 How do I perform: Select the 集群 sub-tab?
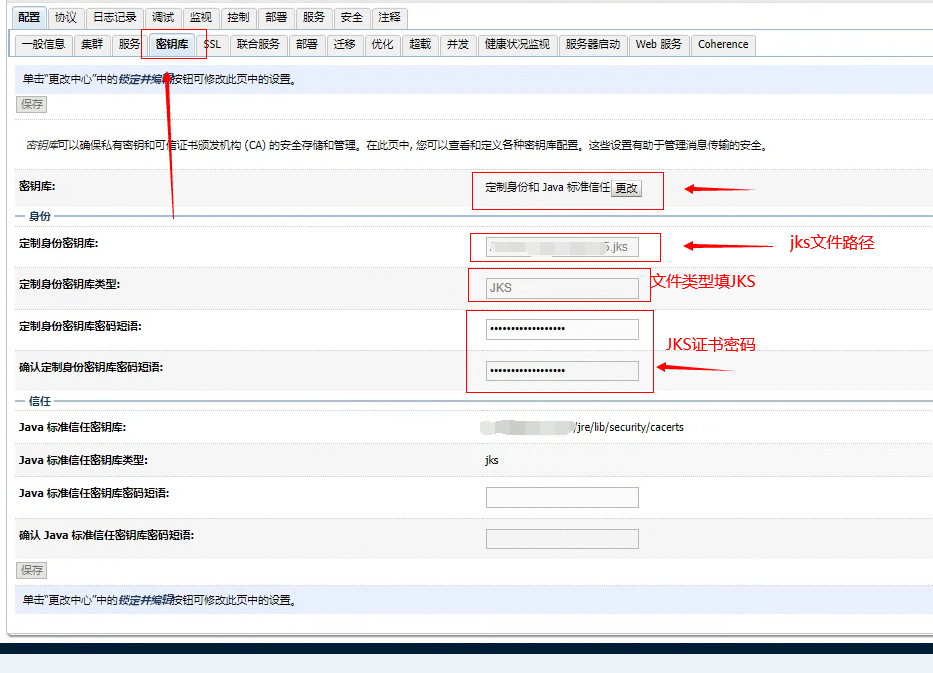click(x=92, y=44)
